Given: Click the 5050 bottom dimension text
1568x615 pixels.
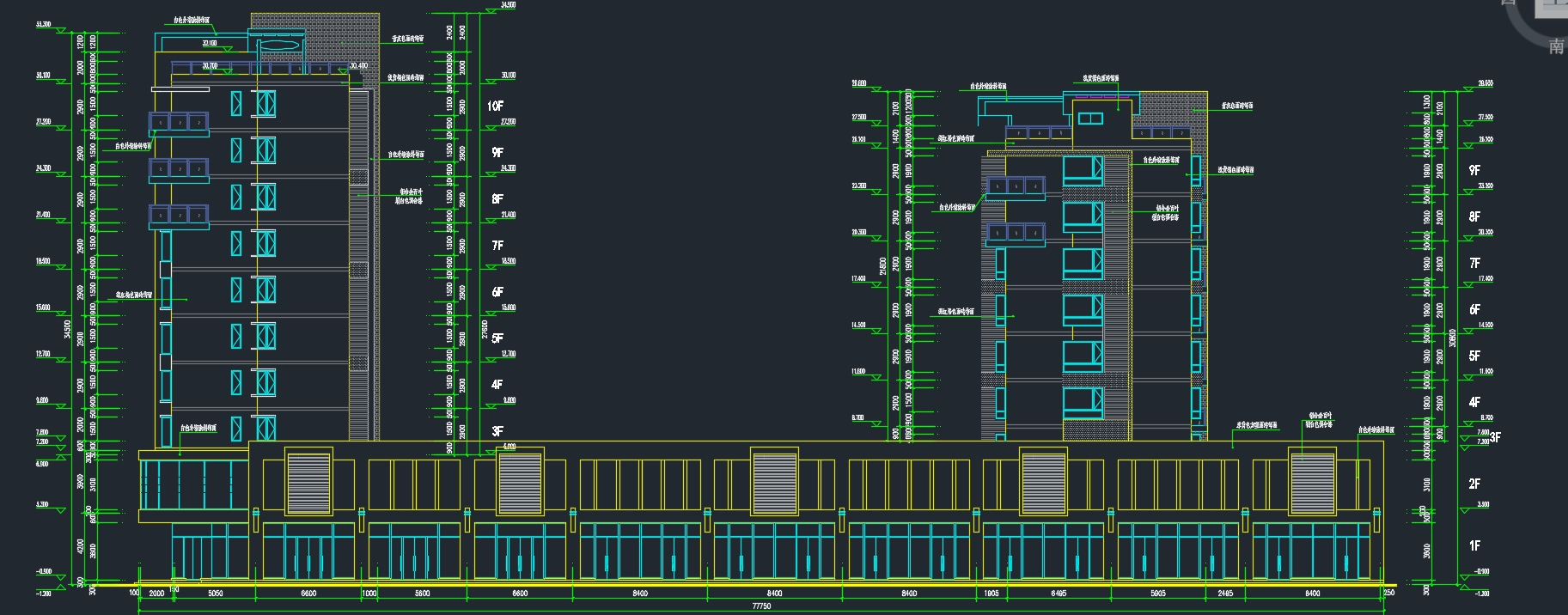Looking at the screenshot, I should coord(216,594).
